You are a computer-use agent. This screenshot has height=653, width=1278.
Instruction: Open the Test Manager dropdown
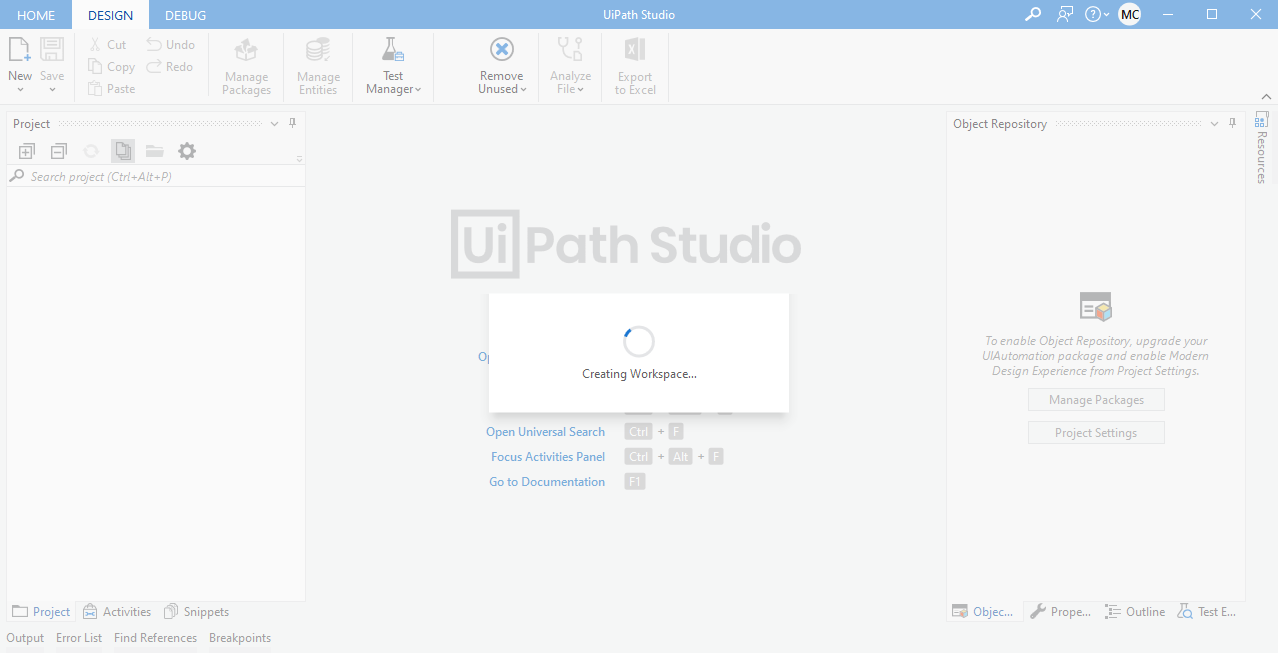[393, 66]
